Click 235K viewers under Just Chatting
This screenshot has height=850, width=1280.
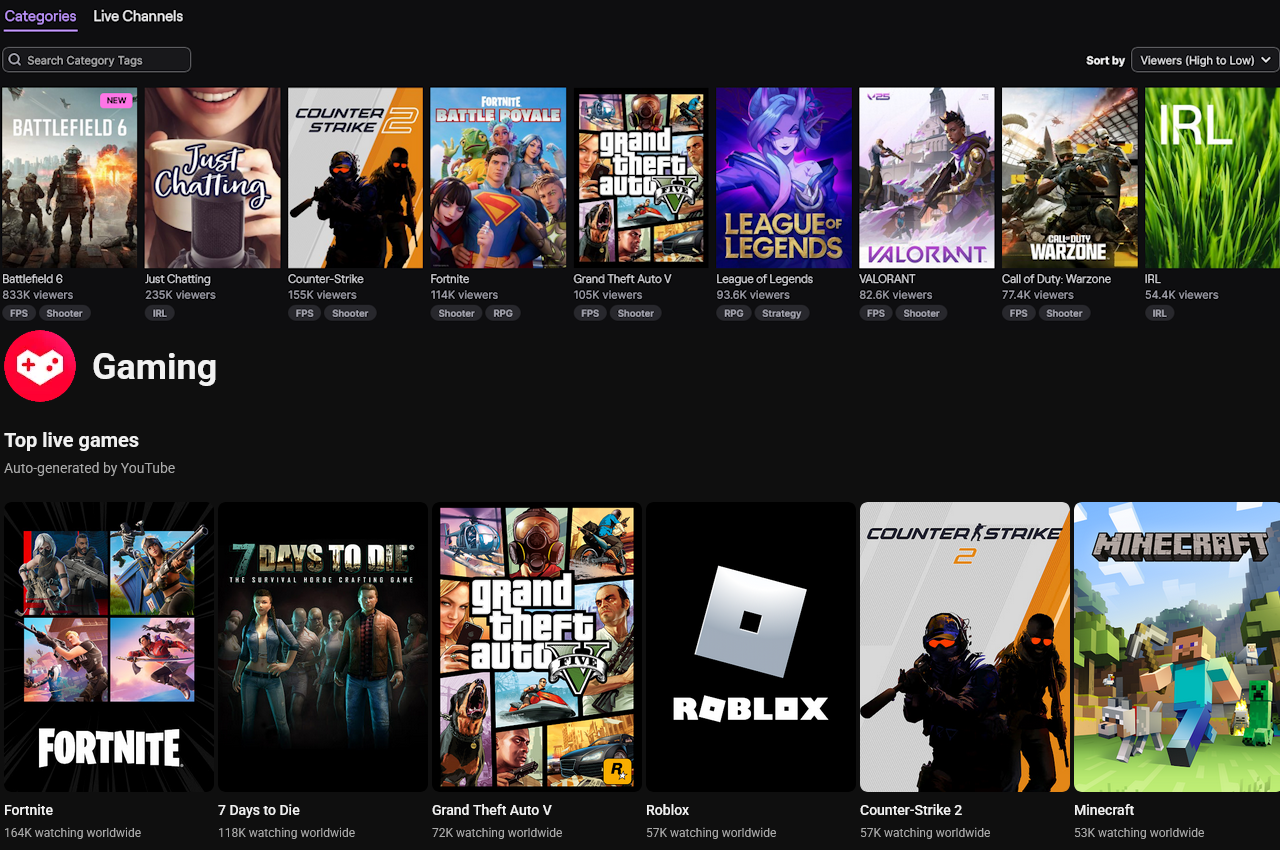[180, 295]
